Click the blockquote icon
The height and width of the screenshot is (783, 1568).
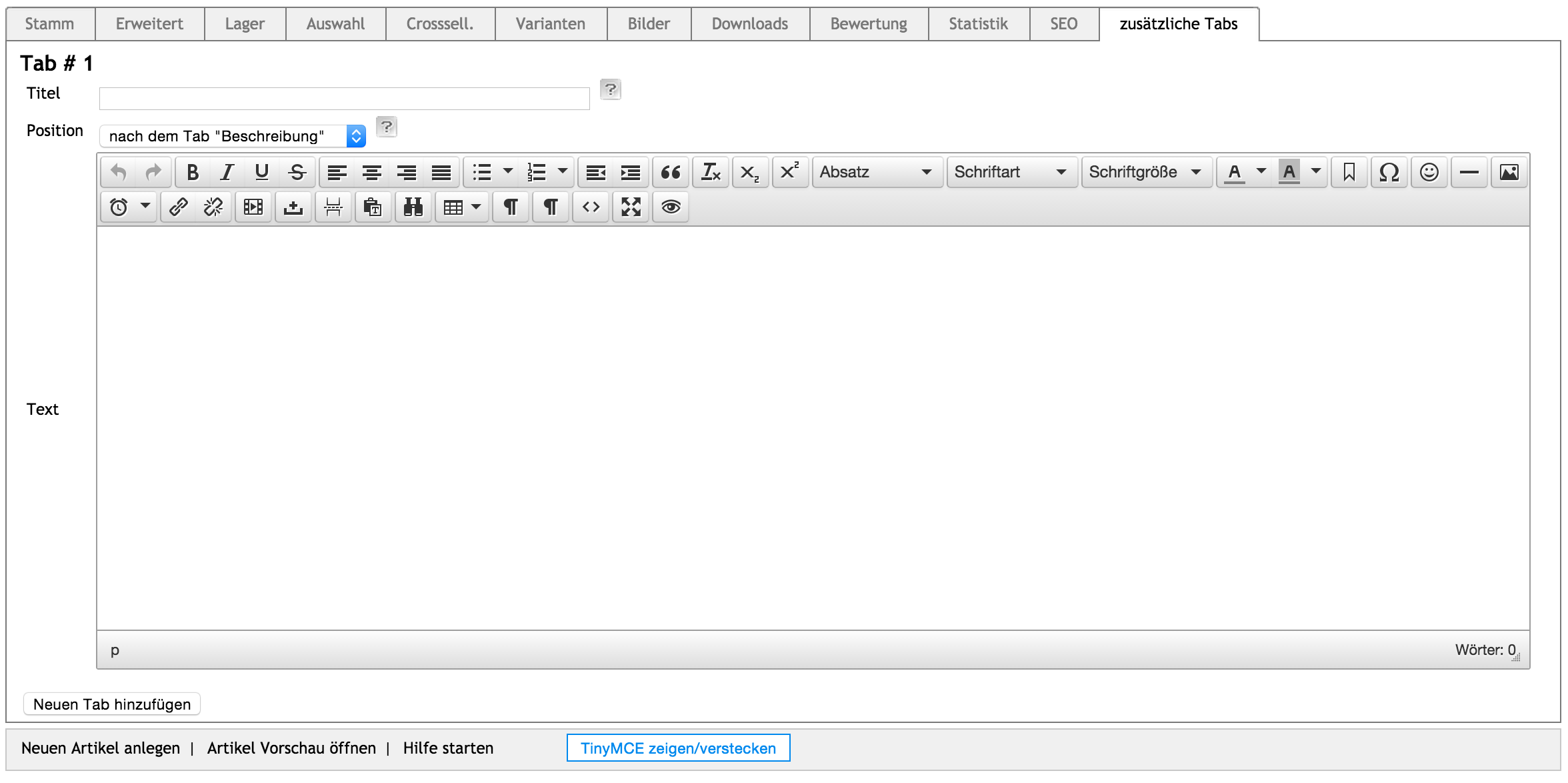point(670,173)
